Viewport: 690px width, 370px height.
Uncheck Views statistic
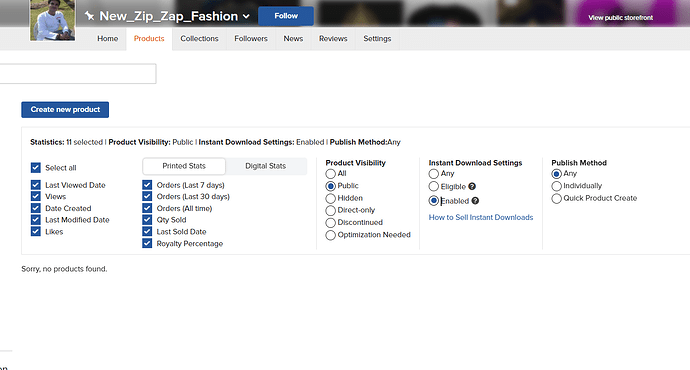(36, 196)
